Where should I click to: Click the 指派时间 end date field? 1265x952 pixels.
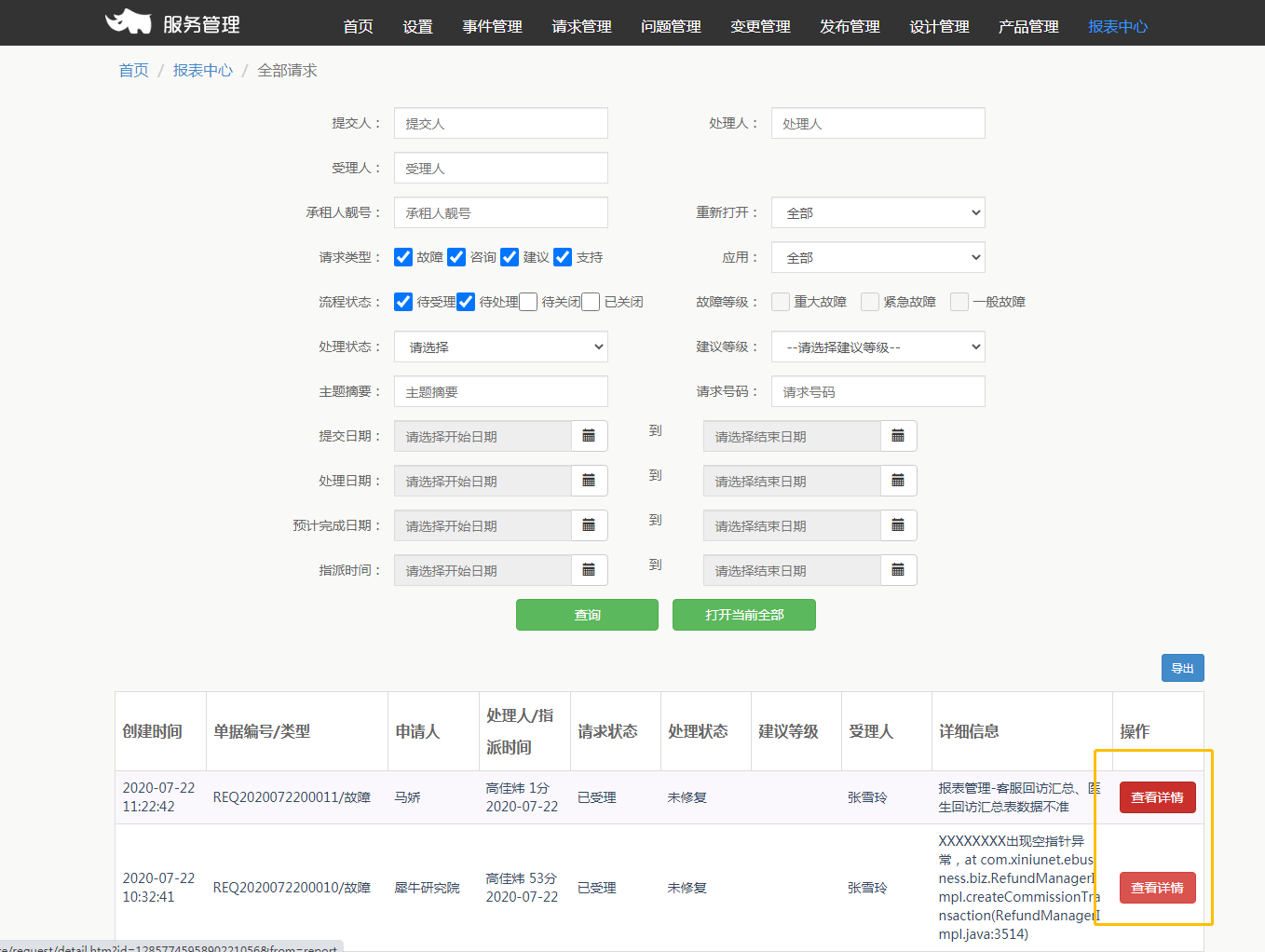click(x=792, y=570)
